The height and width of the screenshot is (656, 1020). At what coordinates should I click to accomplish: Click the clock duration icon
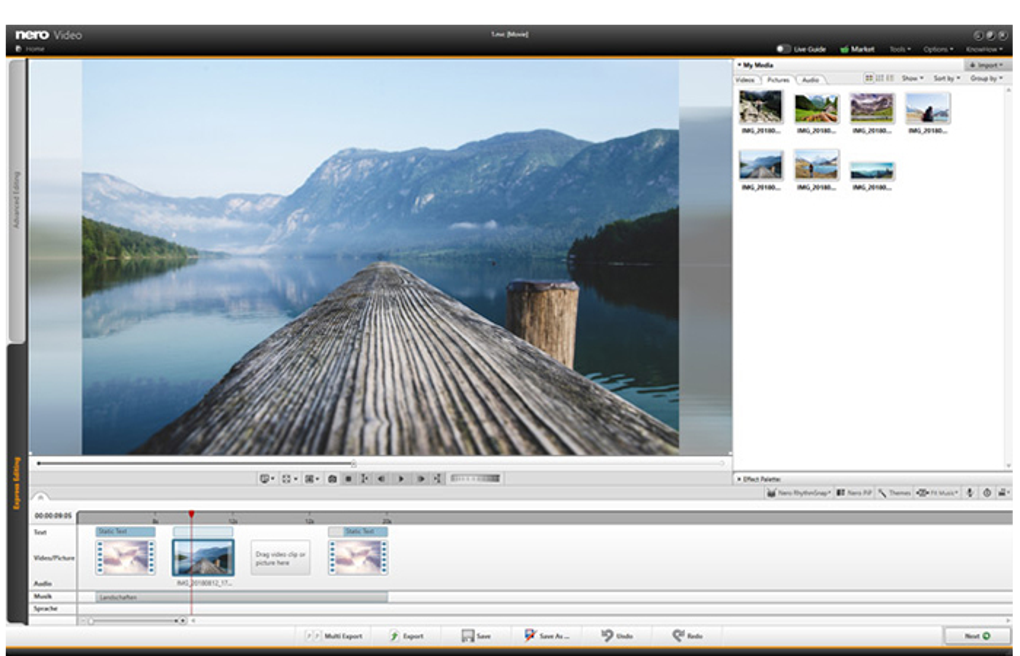coord(987,493)
